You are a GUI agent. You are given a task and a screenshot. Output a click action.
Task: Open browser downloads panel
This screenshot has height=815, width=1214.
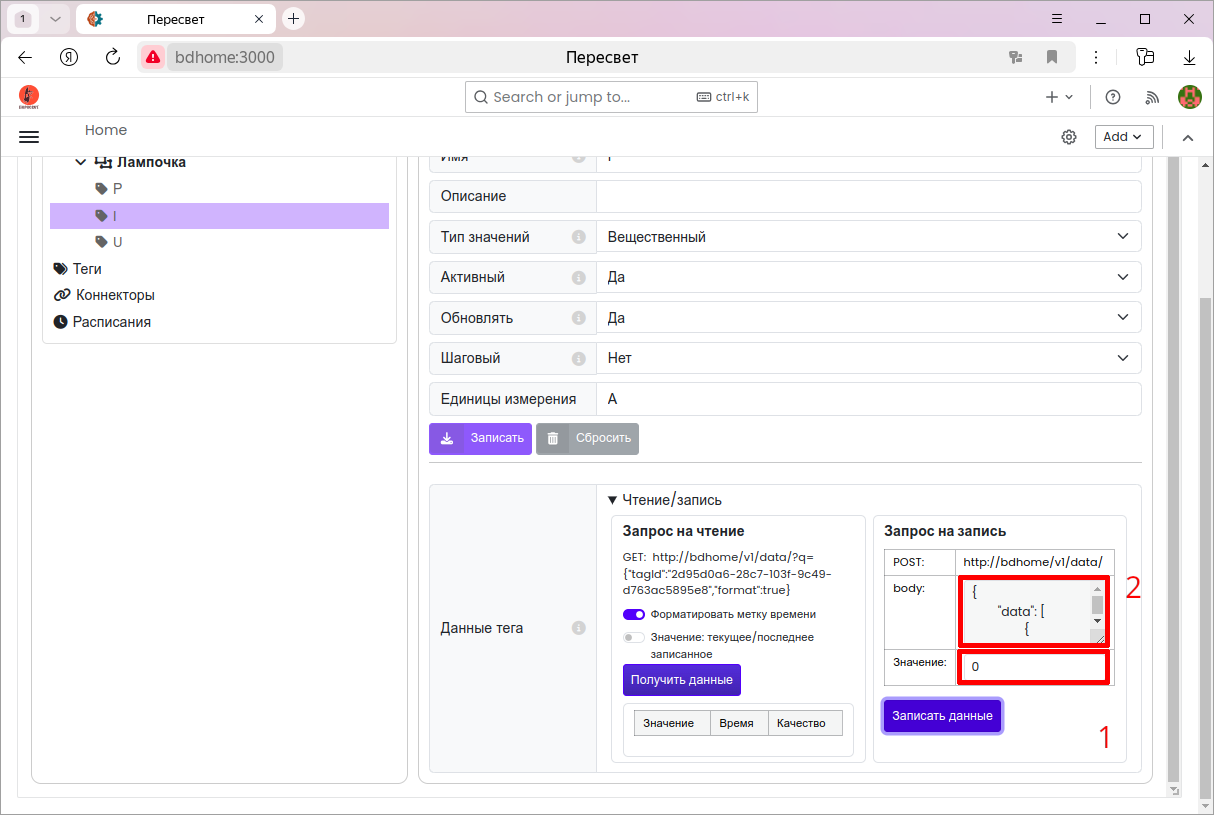[x=1189, y=57]
